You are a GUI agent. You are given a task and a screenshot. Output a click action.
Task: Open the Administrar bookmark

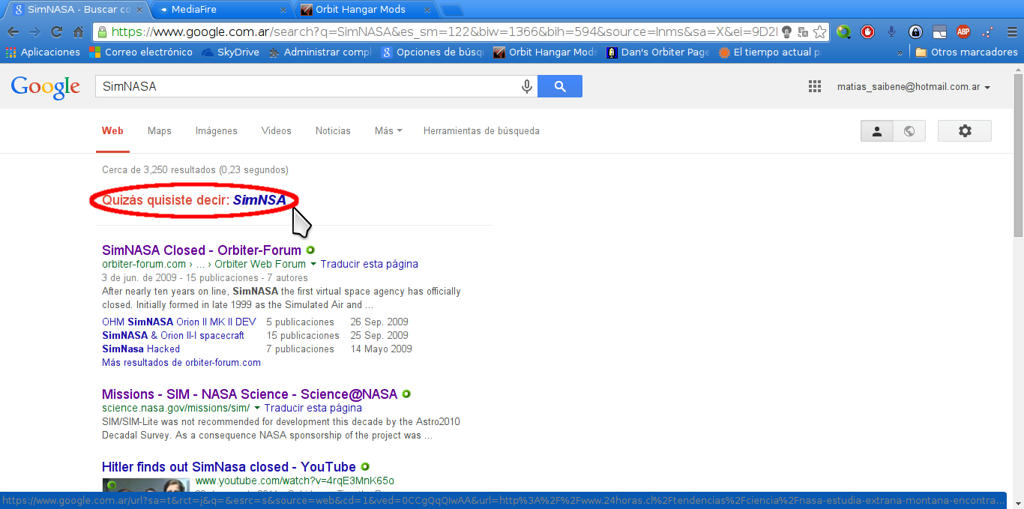(x=319, y=52)
